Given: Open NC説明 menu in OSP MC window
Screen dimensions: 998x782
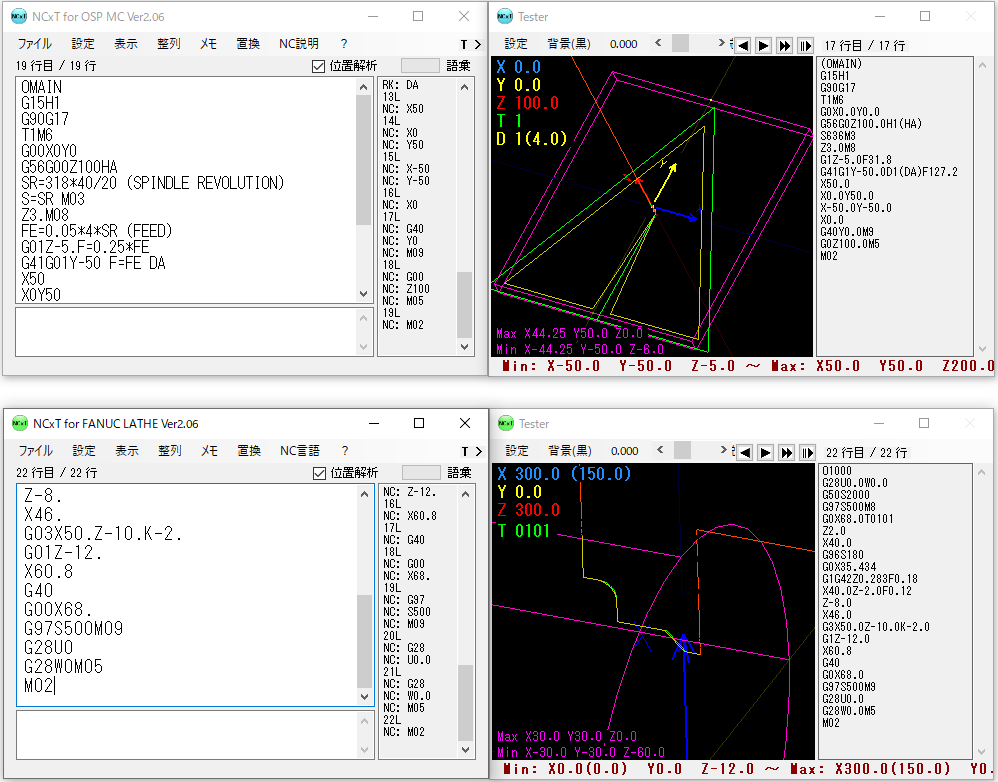Looking at the screenshot, I should point(299,44).
